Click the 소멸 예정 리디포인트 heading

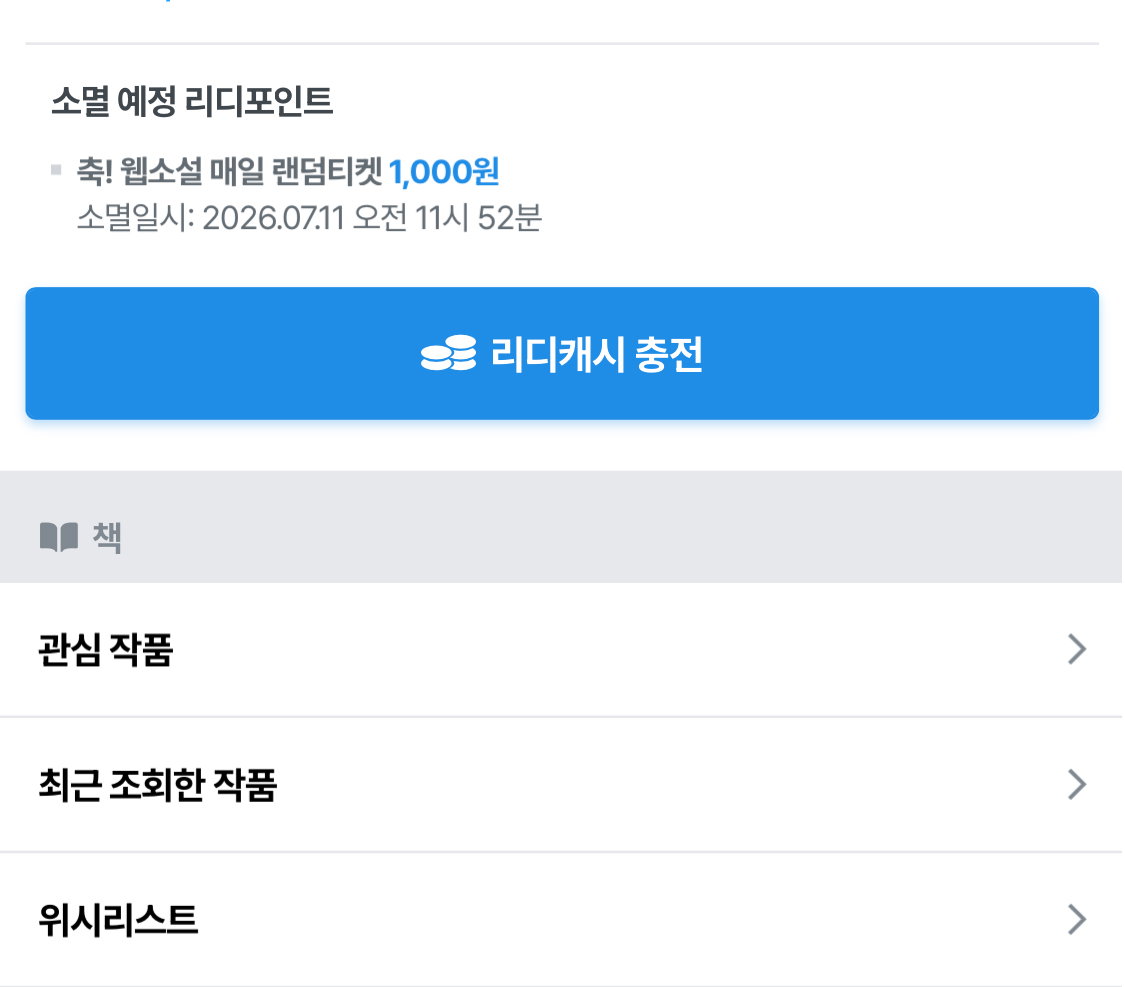192,100
